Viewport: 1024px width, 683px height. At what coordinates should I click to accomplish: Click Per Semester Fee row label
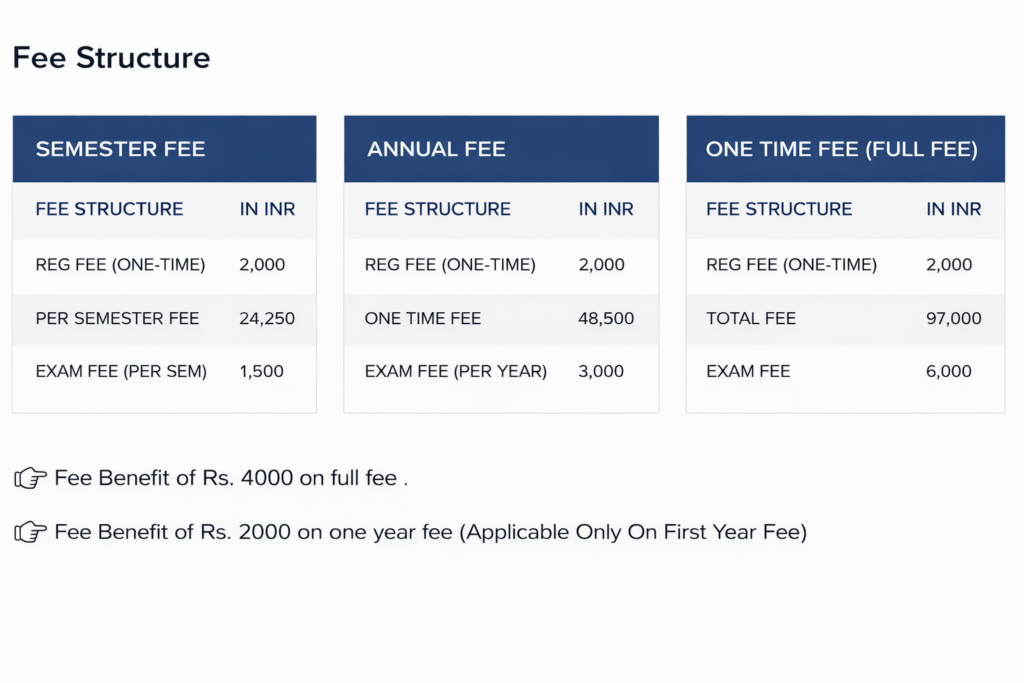click(117, 319)
